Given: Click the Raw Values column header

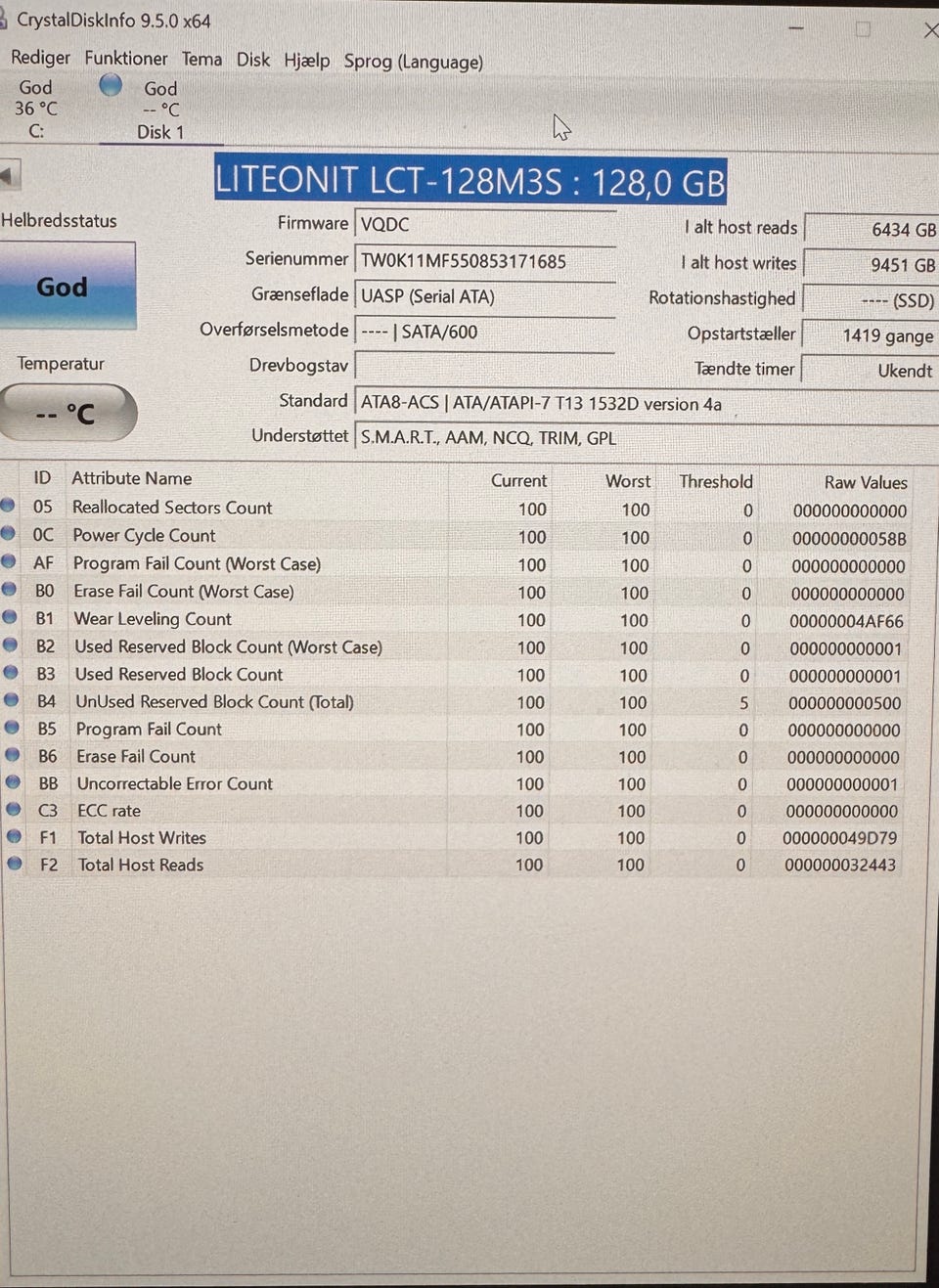Looking at the screenshot, I should [x=866, y=482].
